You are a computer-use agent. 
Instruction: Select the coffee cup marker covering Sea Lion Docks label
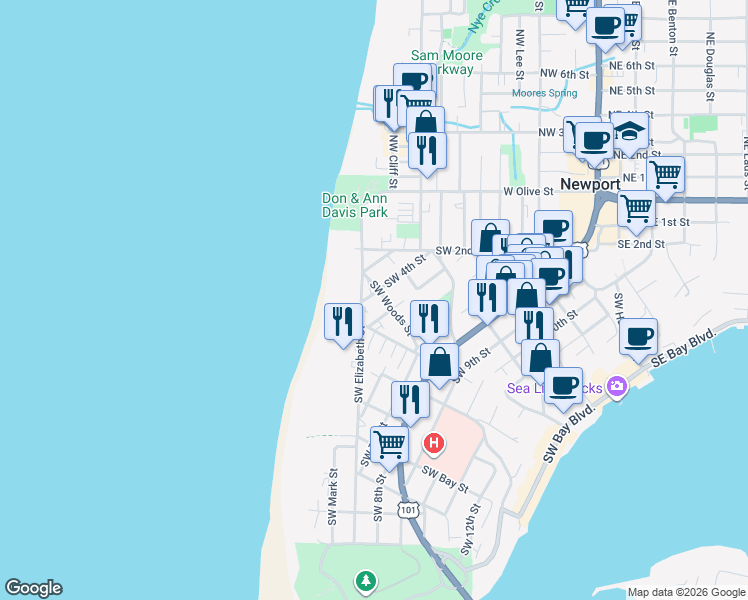point(563,389)
